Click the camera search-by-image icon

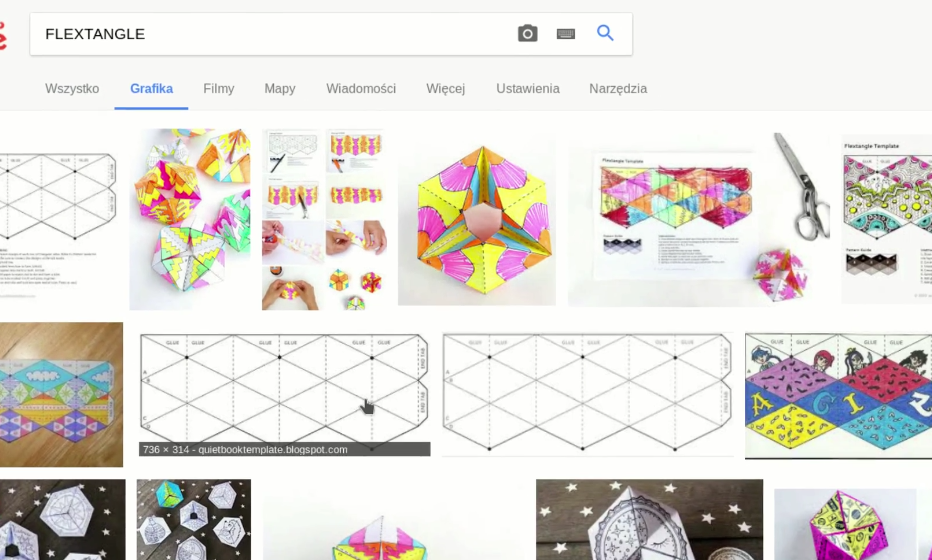pyautogui.click(x=527, y=33)
